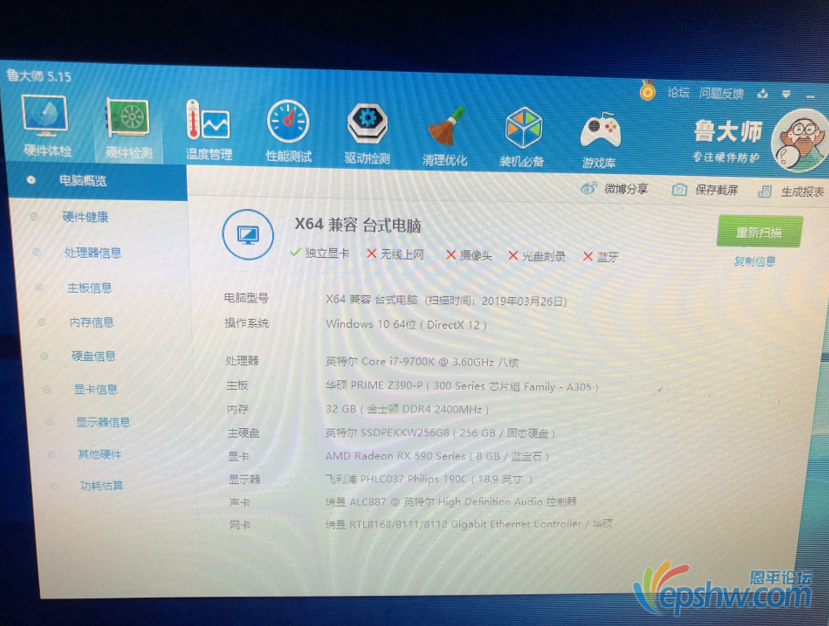The width and height of the screenshot is (829, 626).
Task: Click 保存截屏 save screenshot
Action: (x=705, y=190)
